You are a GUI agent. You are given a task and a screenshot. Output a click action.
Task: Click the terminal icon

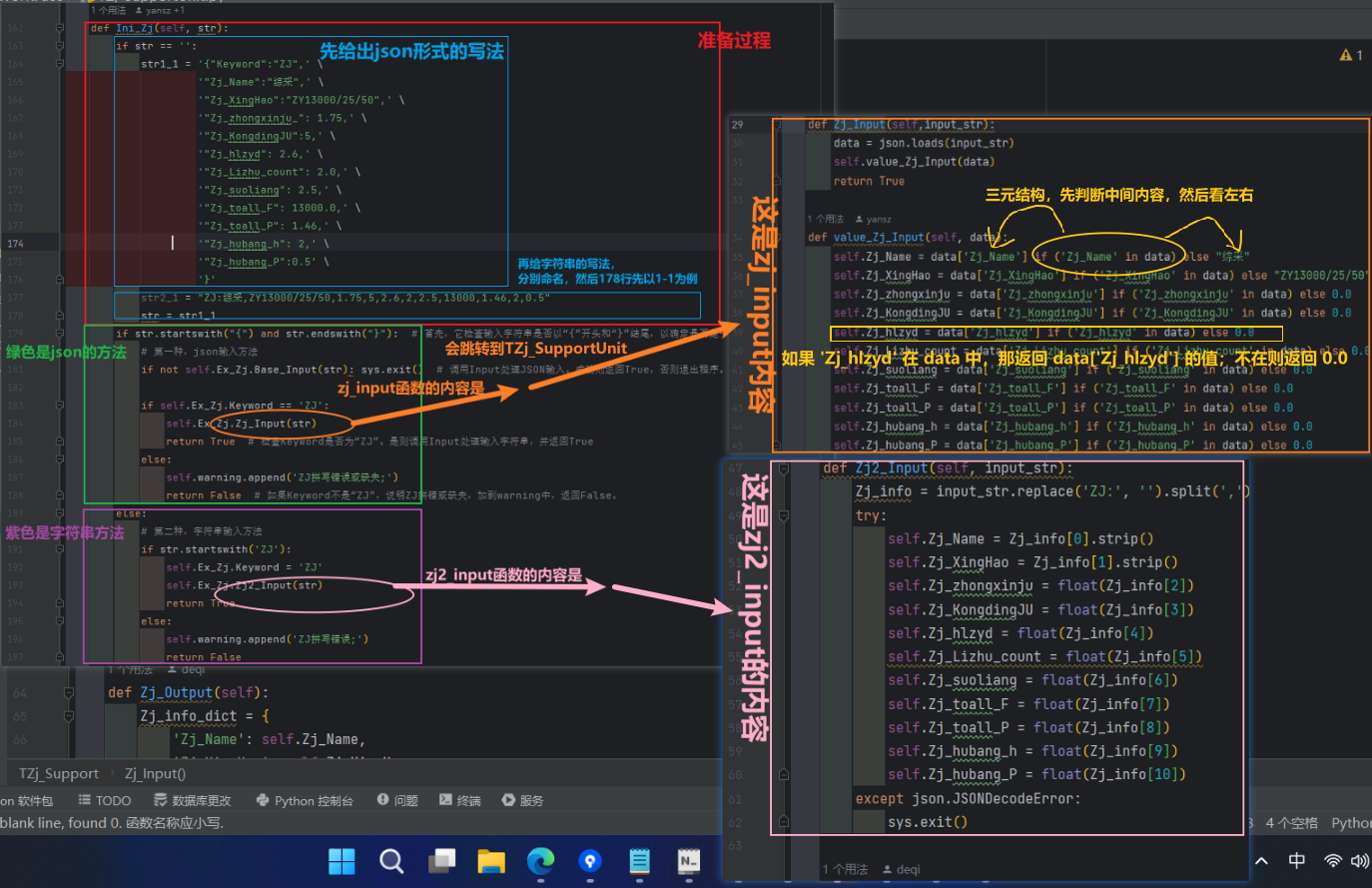click(445, 800)
